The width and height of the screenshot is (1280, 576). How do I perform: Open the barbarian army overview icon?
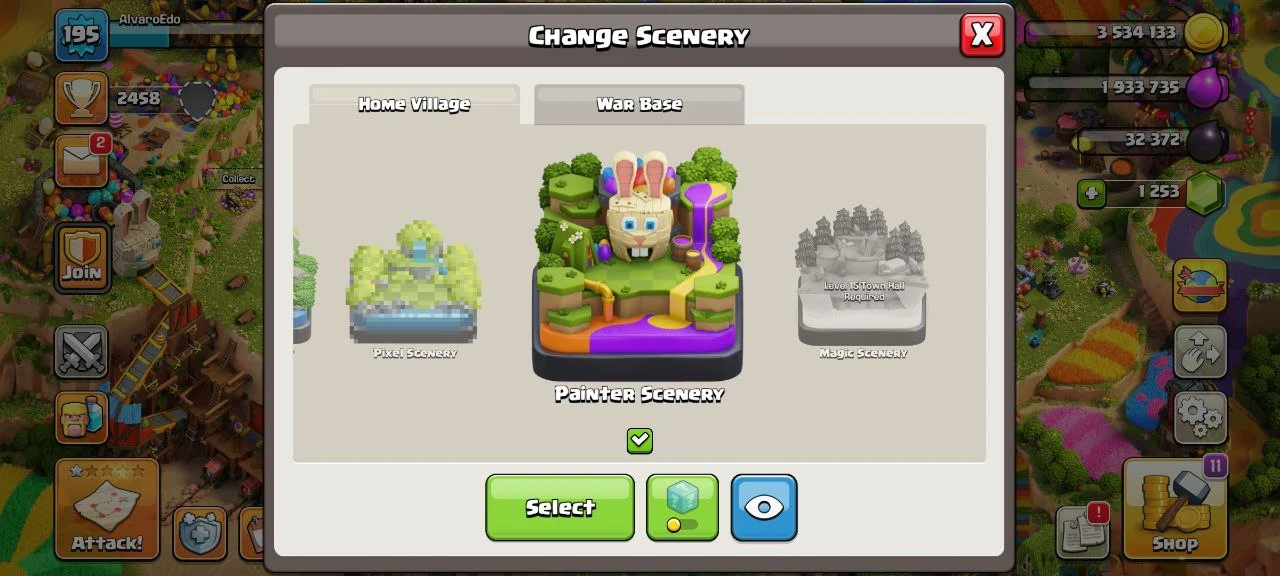(81, 417)
